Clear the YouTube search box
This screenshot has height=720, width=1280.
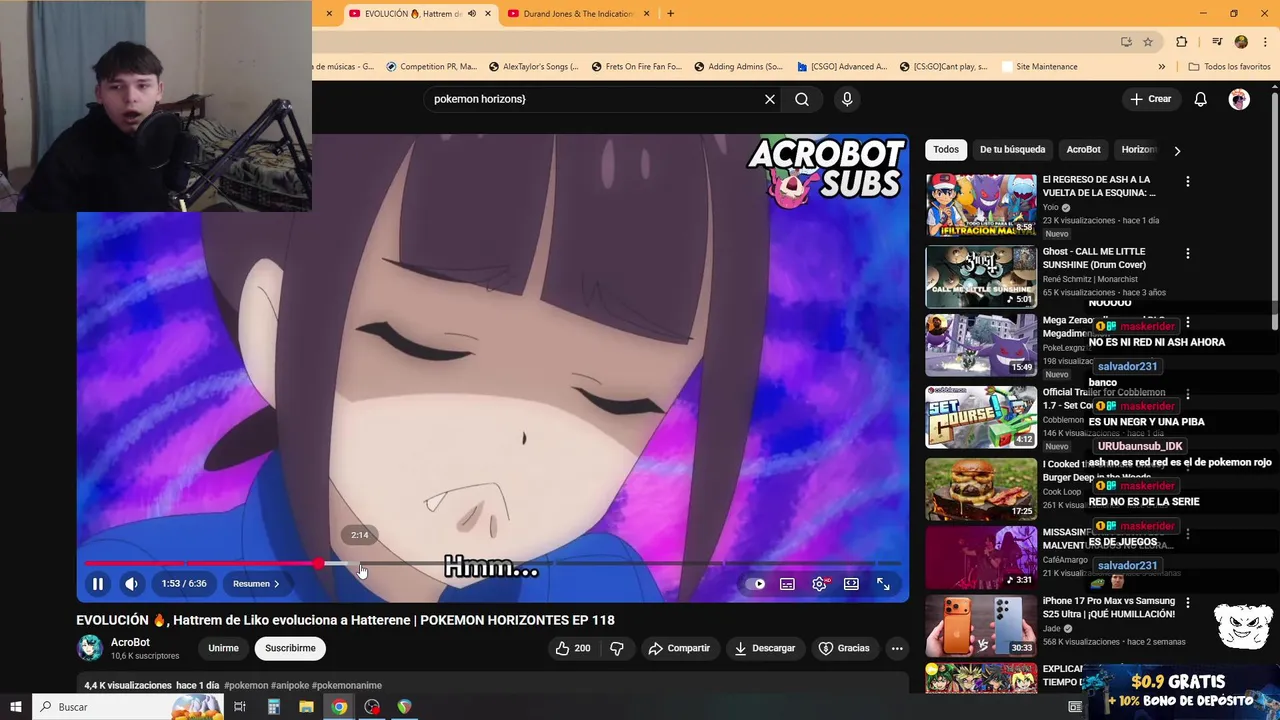click(770, 99)
